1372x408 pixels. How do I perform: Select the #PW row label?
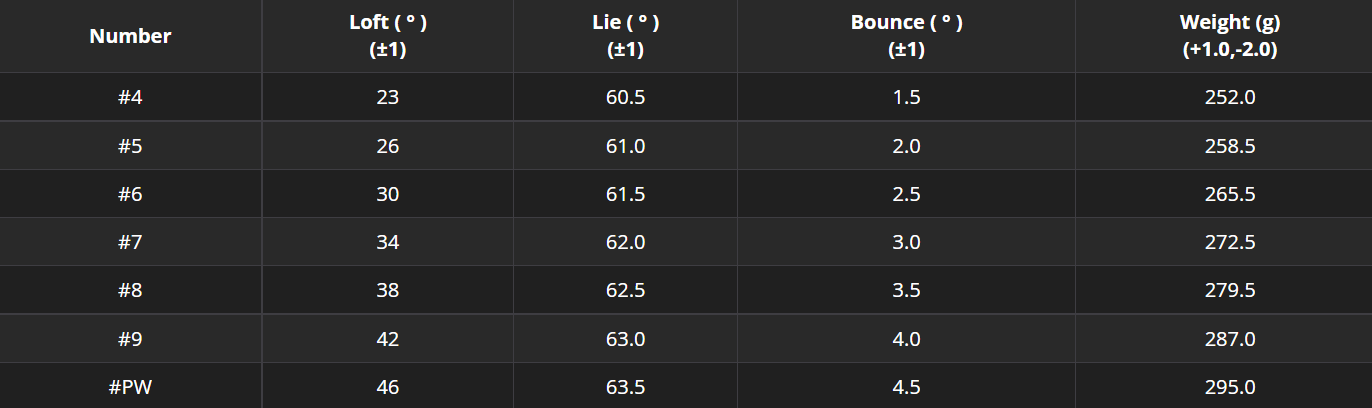130,387
